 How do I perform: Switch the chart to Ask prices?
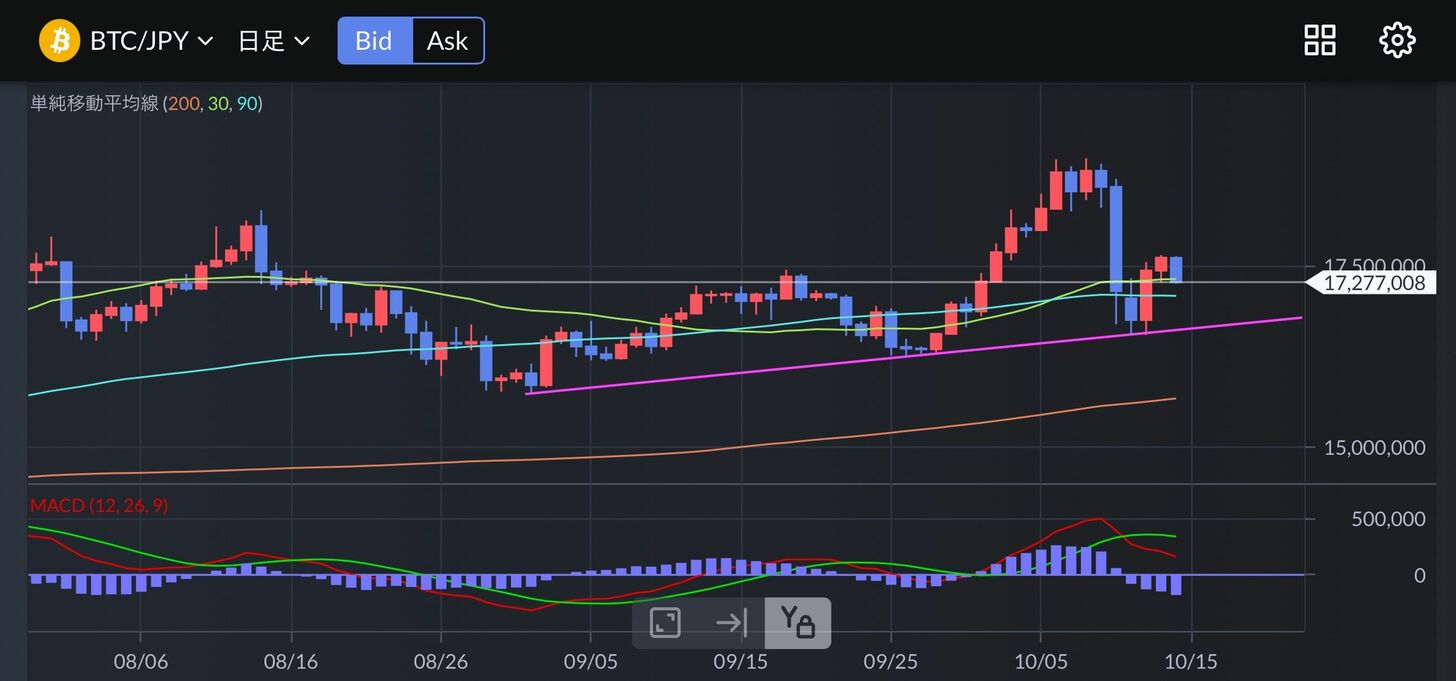pos(447,41)
